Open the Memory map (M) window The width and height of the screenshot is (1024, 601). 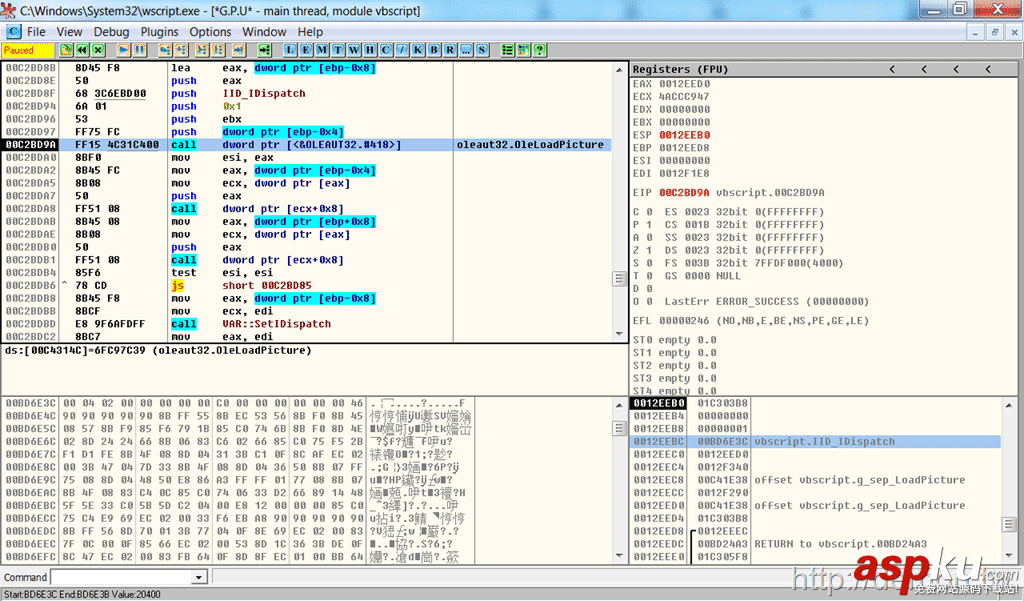(322, 50)
